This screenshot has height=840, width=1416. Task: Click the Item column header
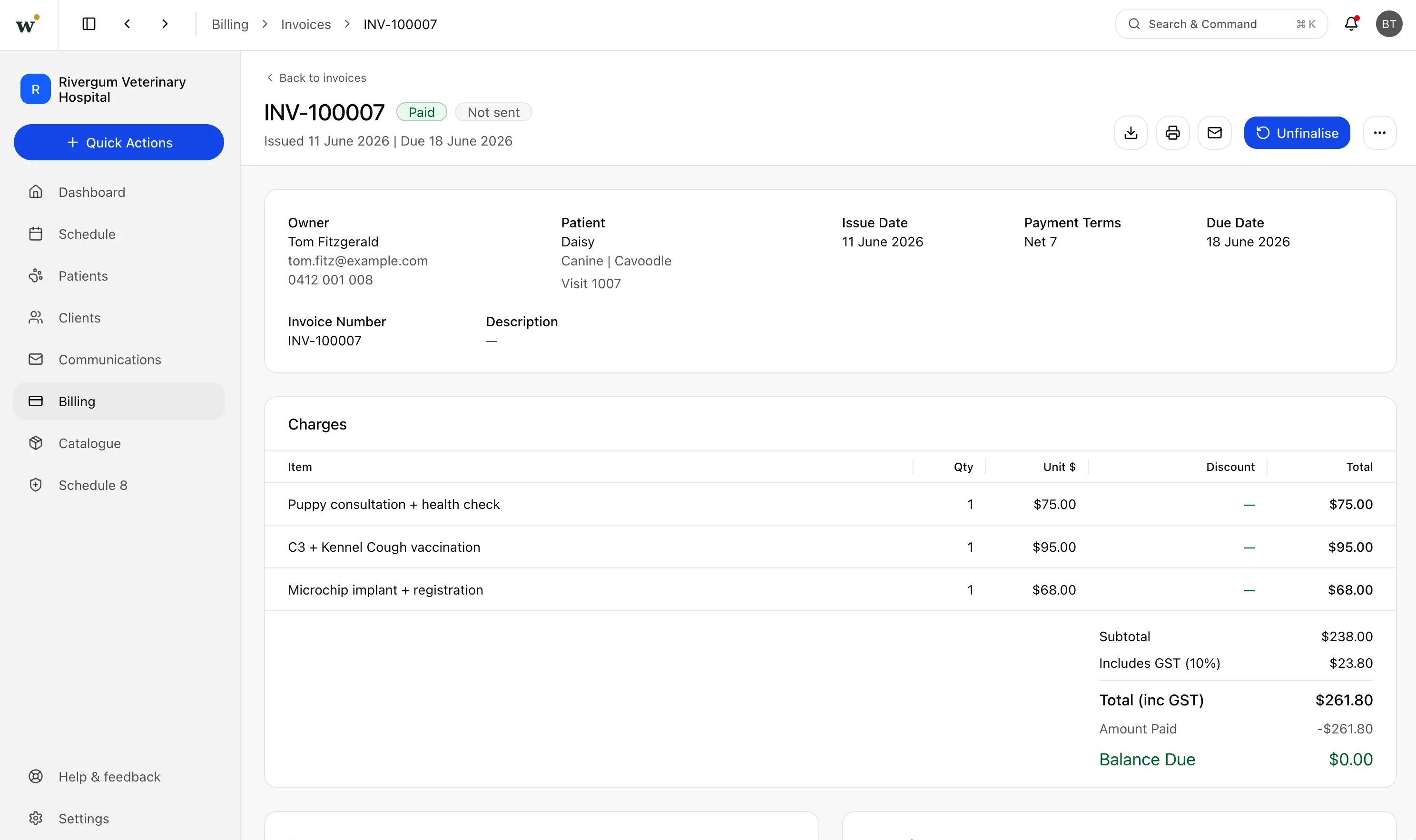pos(299,467)
